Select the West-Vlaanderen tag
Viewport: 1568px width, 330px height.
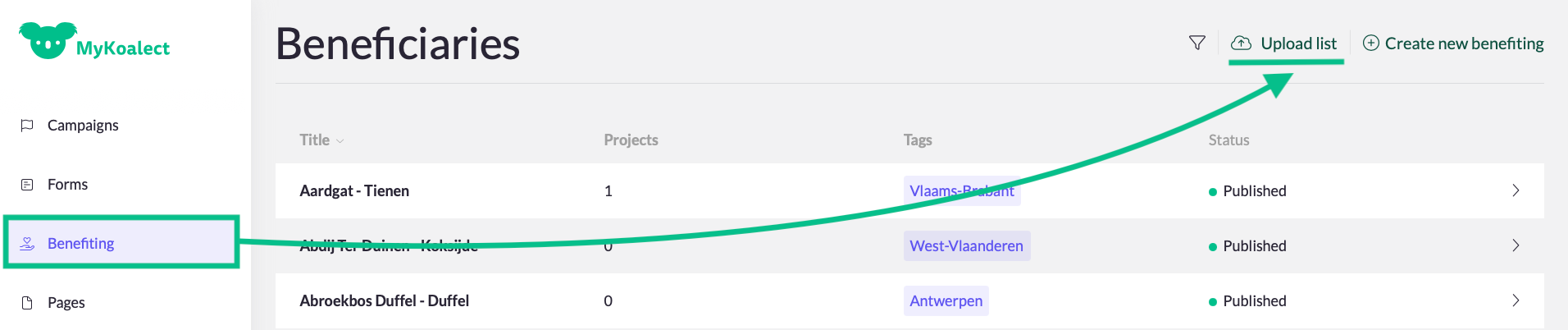tap(966, 245)
